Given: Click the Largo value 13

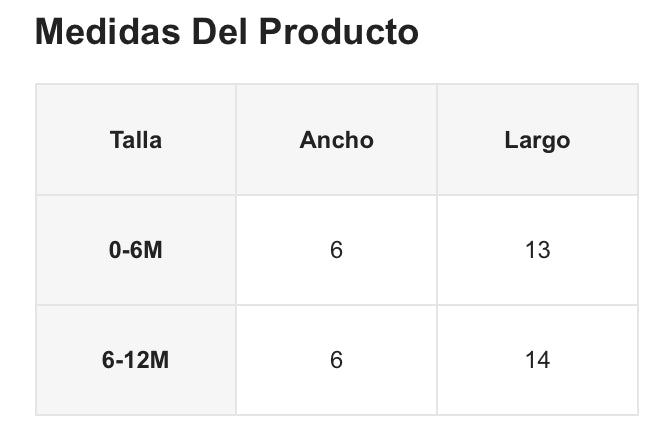Looking at the screenshot, I should 537,250.
